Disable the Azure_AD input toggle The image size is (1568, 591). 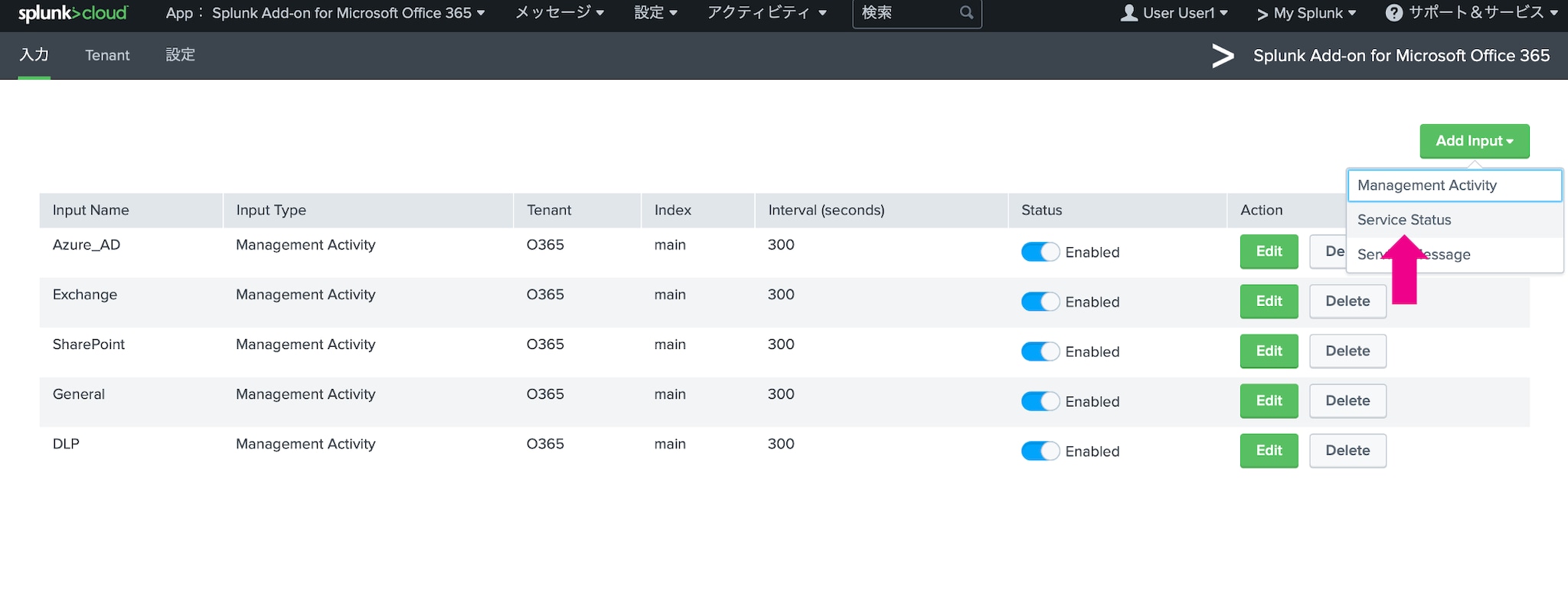coord(1040,252)
